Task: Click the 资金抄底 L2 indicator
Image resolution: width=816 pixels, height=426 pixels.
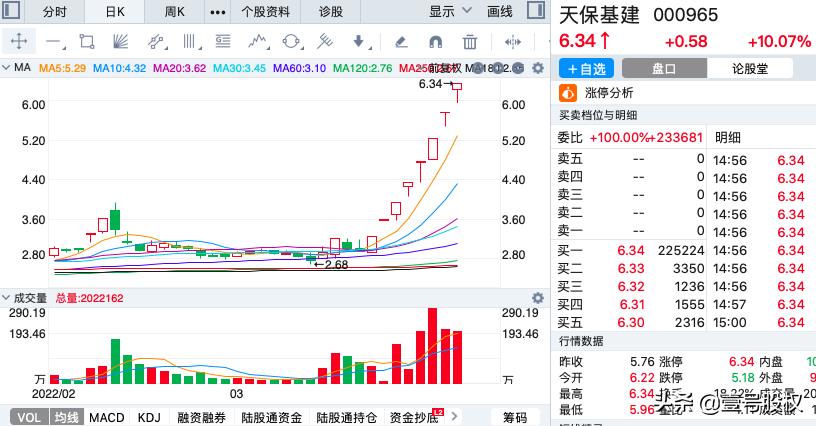Action: [x=415, y=417]
